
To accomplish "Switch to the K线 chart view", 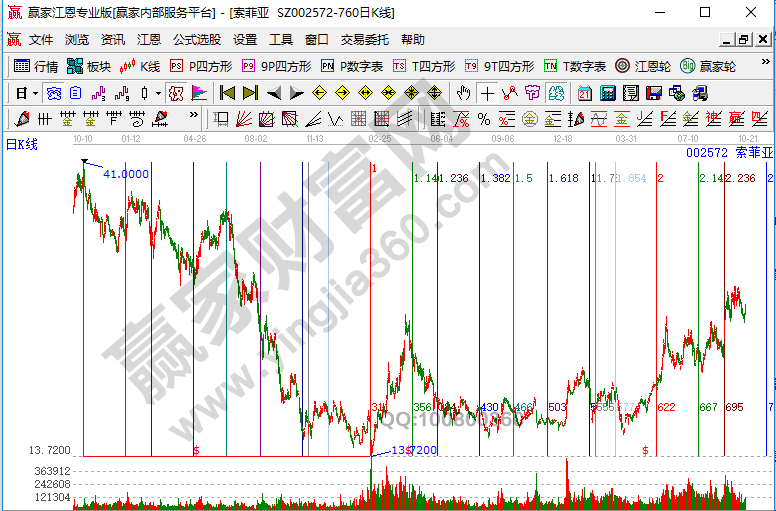I will 140,66.
